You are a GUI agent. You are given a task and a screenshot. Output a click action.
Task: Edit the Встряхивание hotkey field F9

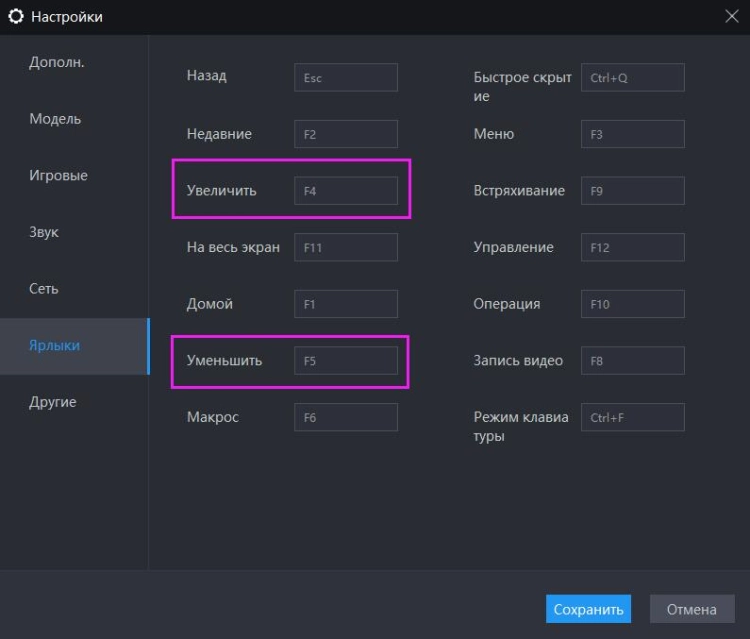[632, 191]
